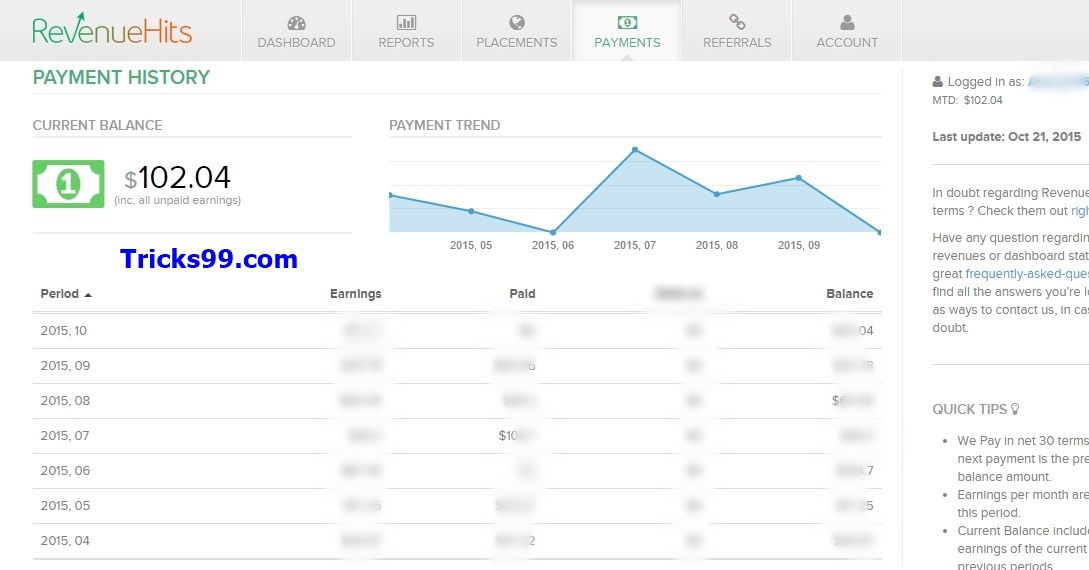This screenshot has width=1089, height=570.
Task: Click the Payments money icon
Action: point(627,22)
